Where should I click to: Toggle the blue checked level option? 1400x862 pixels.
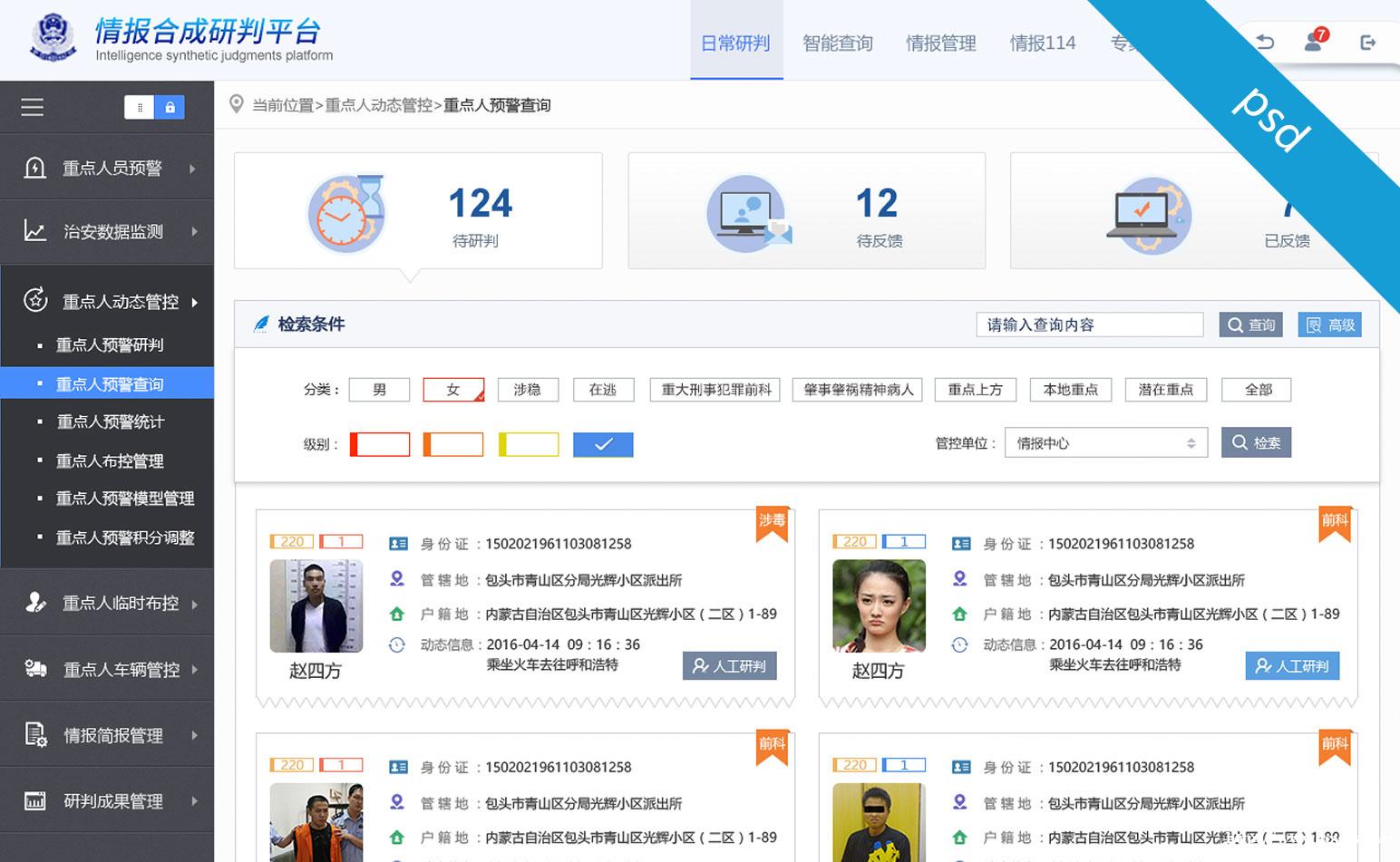point(602,444)
